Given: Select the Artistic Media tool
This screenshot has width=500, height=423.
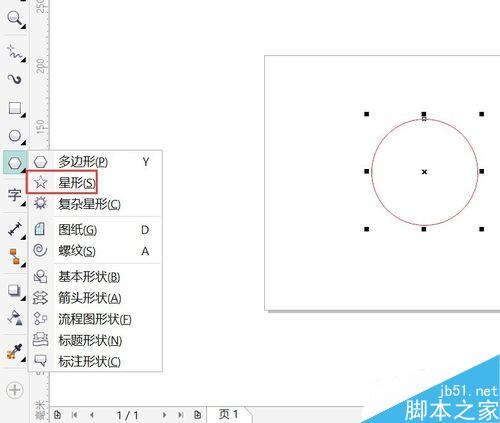Looking at the screenshot, I should coord(14,79).
